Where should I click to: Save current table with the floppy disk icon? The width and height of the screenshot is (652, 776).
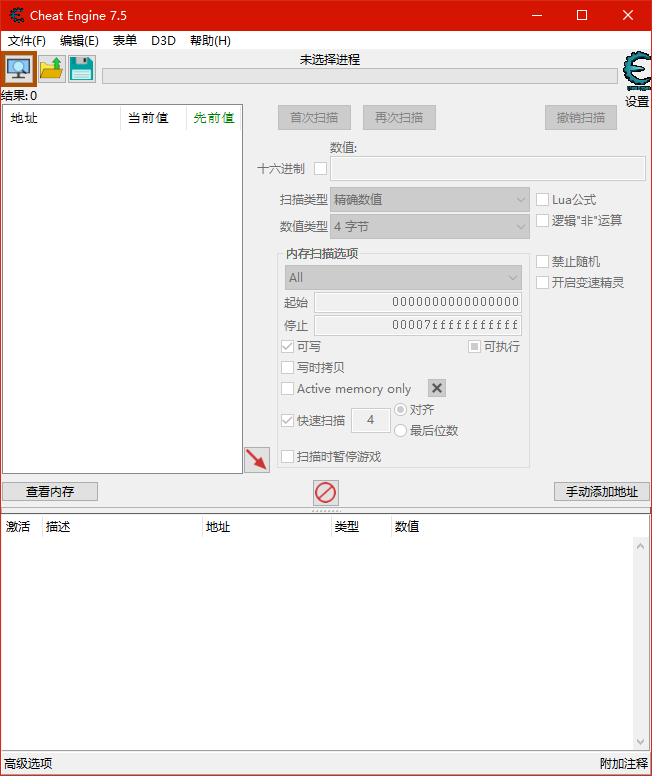[82, 69]
